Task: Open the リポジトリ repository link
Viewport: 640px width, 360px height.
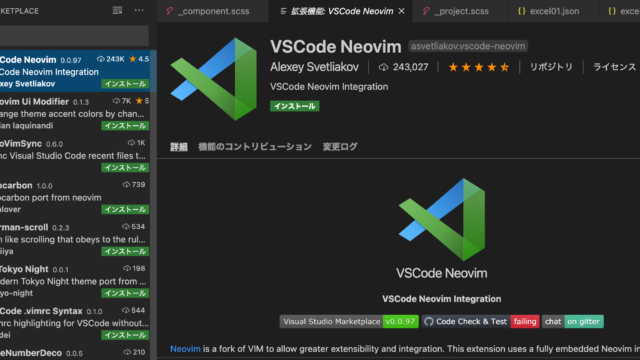Action: (551, 67)
